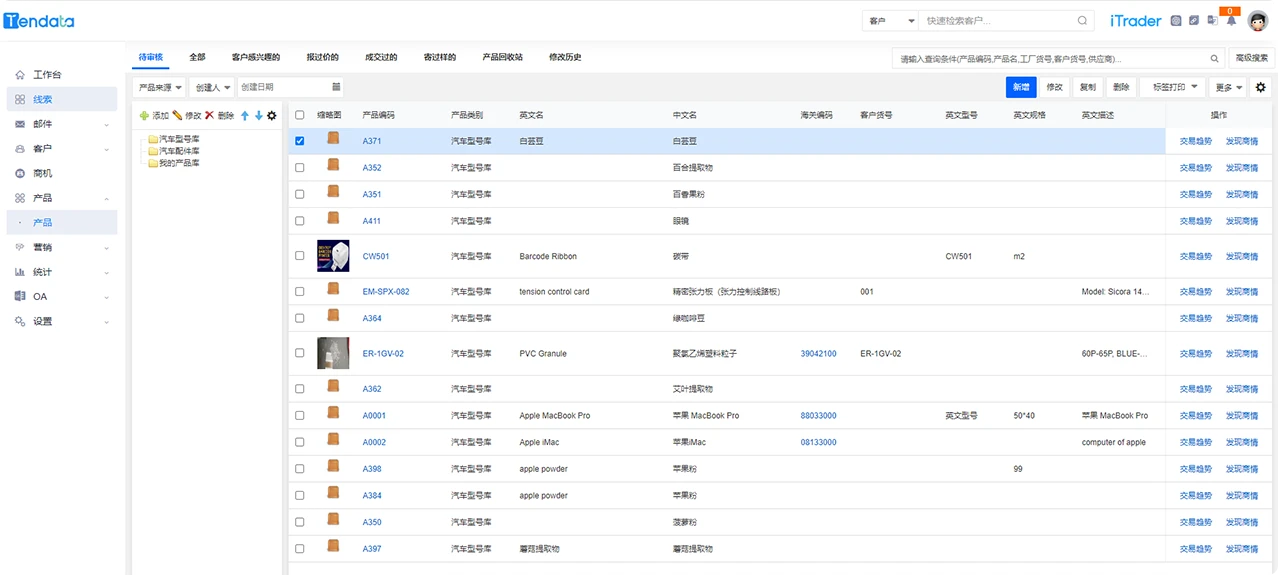The width and height of the screenshot is (1278, 575).
Task: Switch to the 报过价的 tab
Action: (322, 57)
